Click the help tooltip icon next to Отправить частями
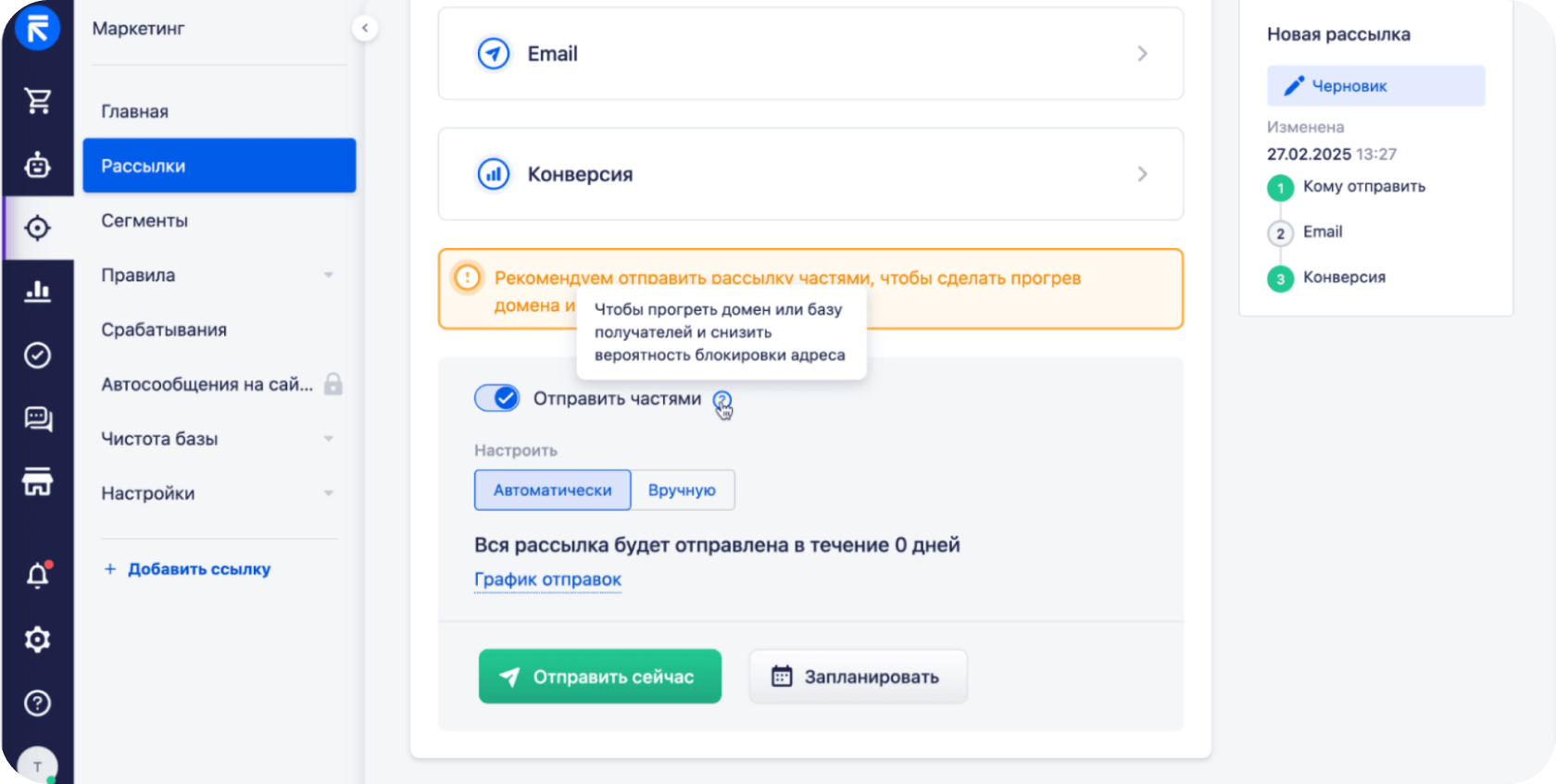The height and width of the screenshot is (784, 1556). [722, 400]
